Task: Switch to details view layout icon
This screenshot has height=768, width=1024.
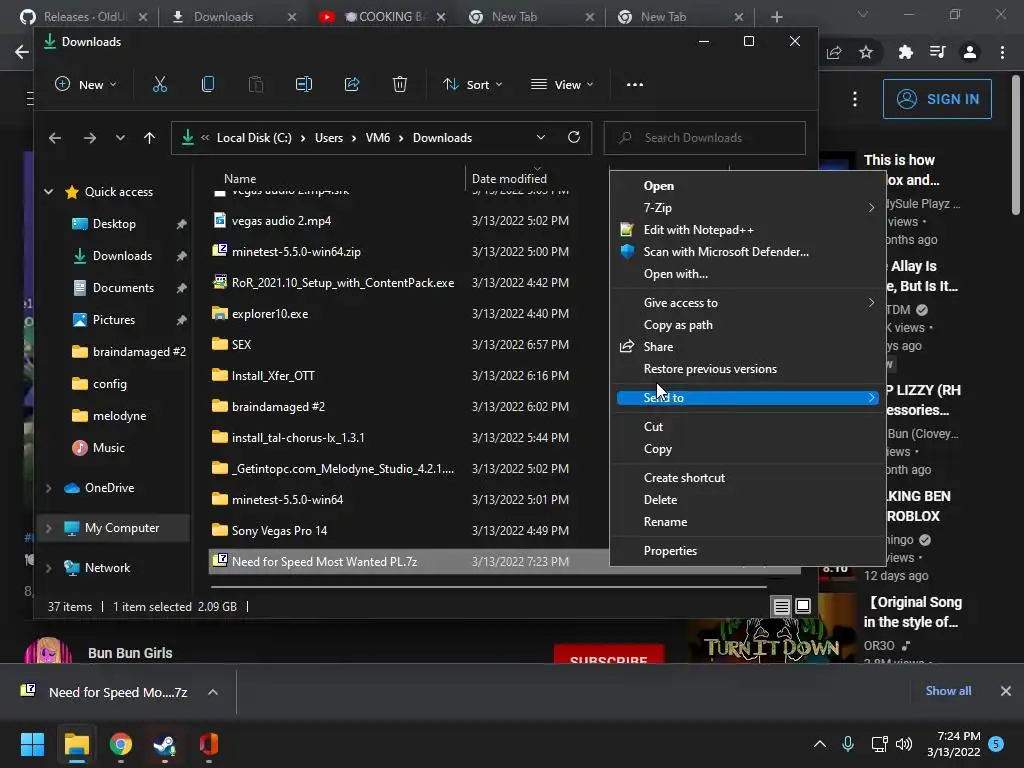Action: [x=782, y=607]
